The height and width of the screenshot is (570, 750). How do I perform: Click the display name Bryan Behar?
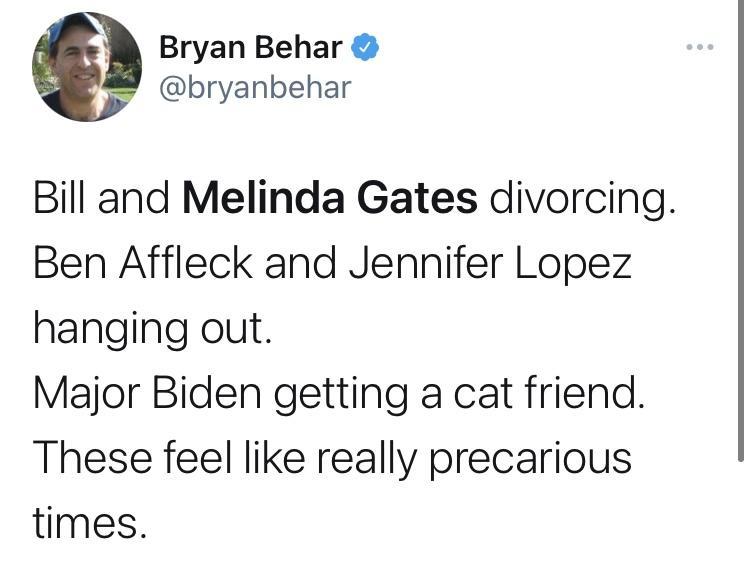click(x=251, y=47)
